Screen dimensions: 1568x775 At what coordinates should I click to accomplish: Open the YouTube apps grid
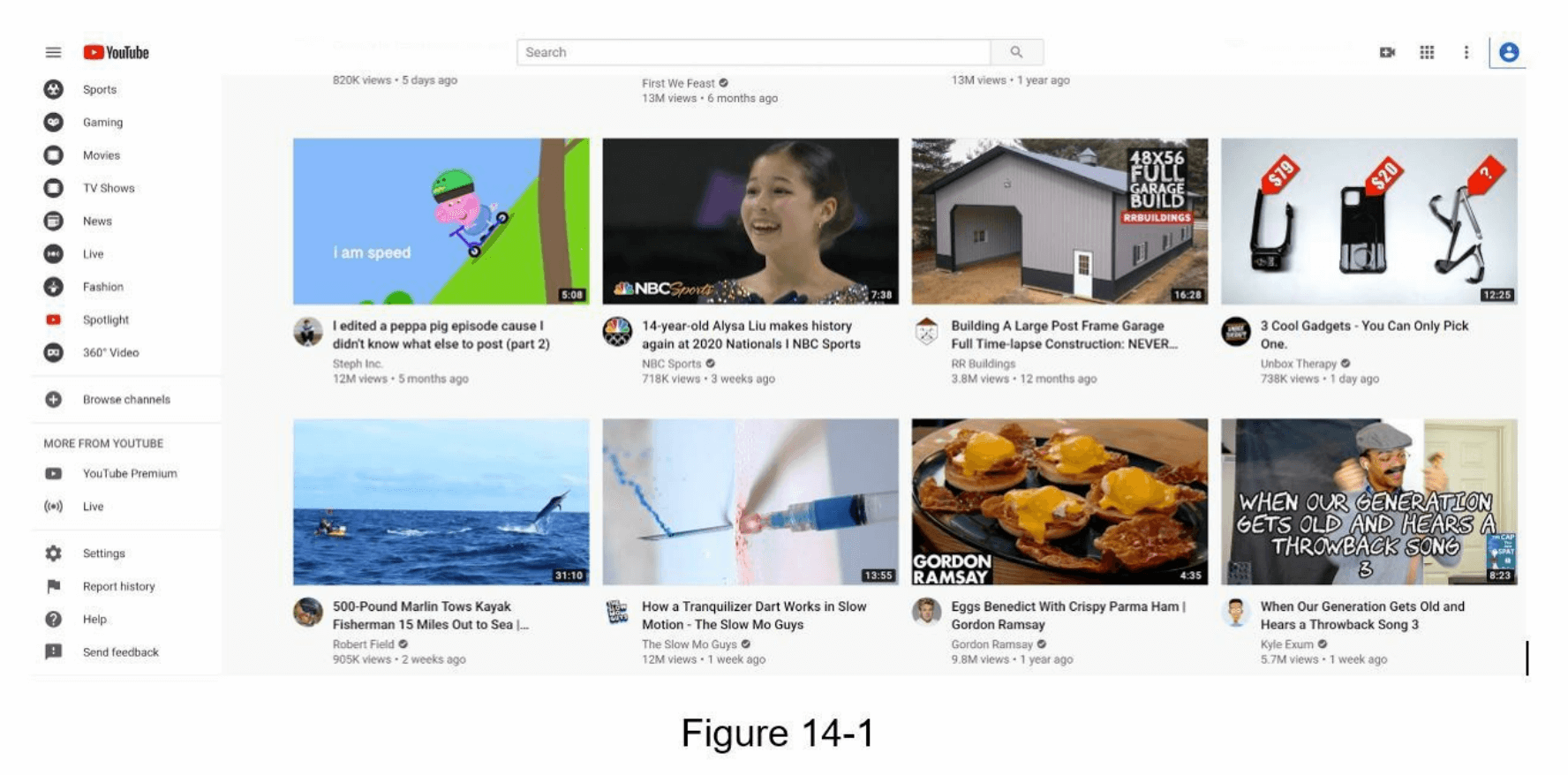pyautogui.click(x=1427, y=53)
